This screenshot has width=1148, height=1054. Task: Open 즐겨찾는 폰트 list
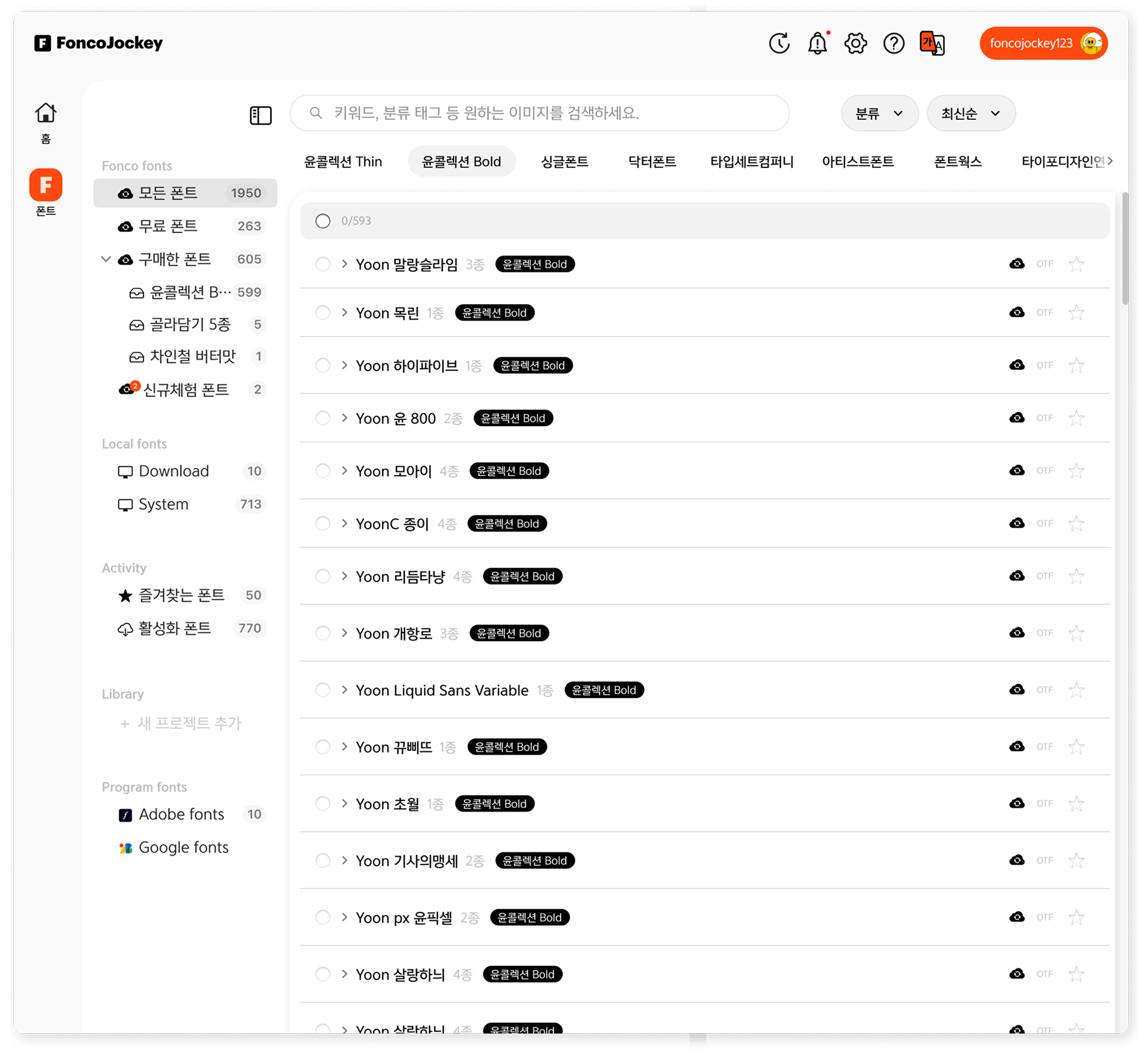186,595
